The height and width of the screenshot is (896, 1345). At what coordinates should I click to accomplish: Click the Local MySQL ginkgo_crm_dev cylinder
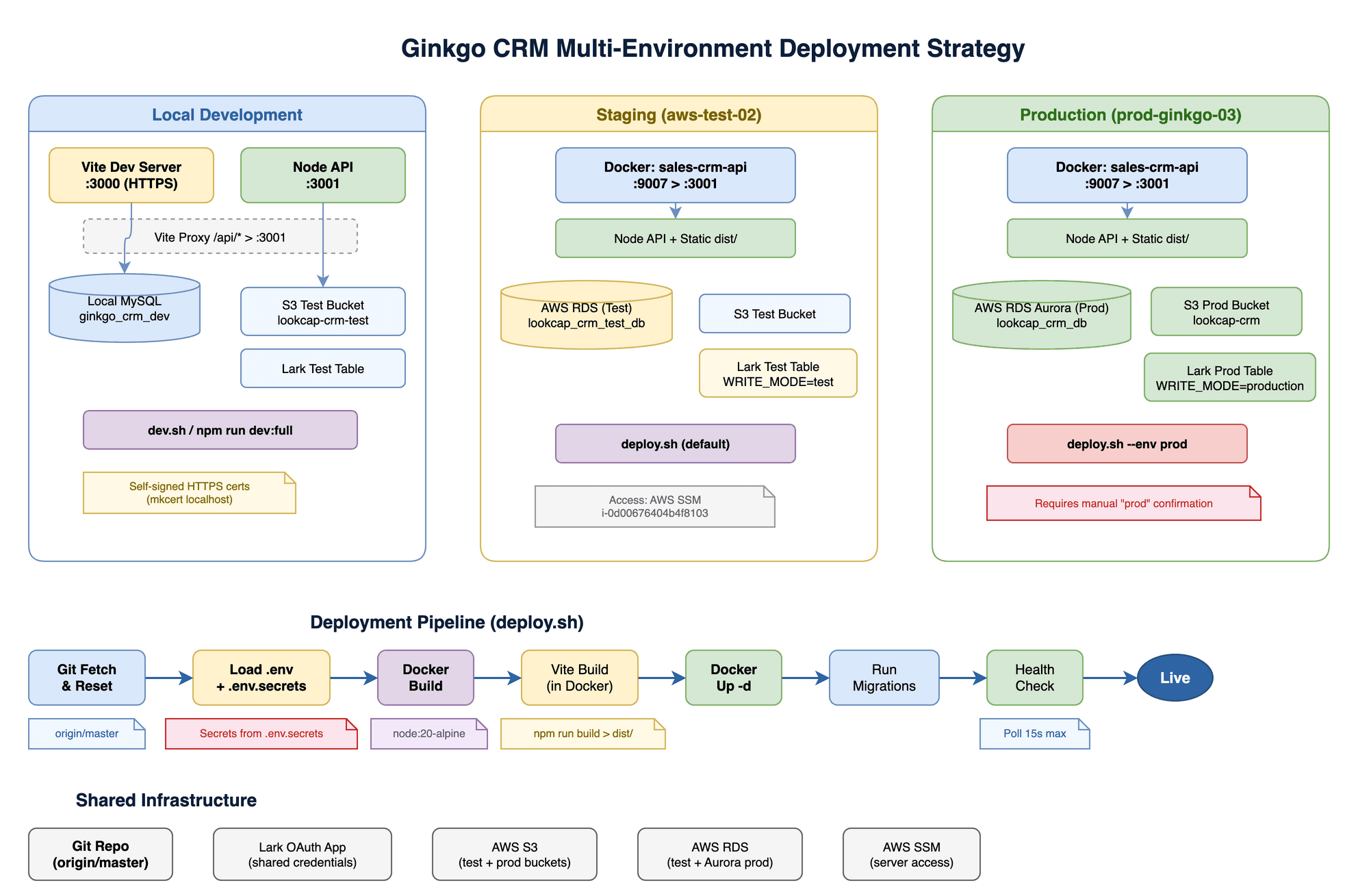tap(125, 308)
